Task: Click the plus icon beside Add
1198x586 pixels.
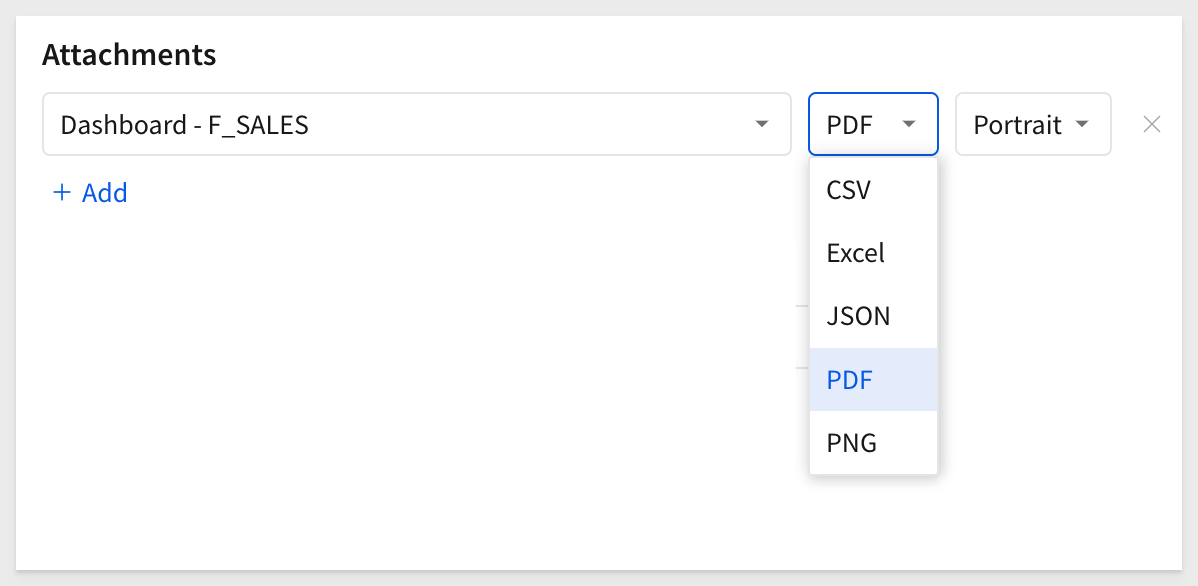Action: click(61, 193)
